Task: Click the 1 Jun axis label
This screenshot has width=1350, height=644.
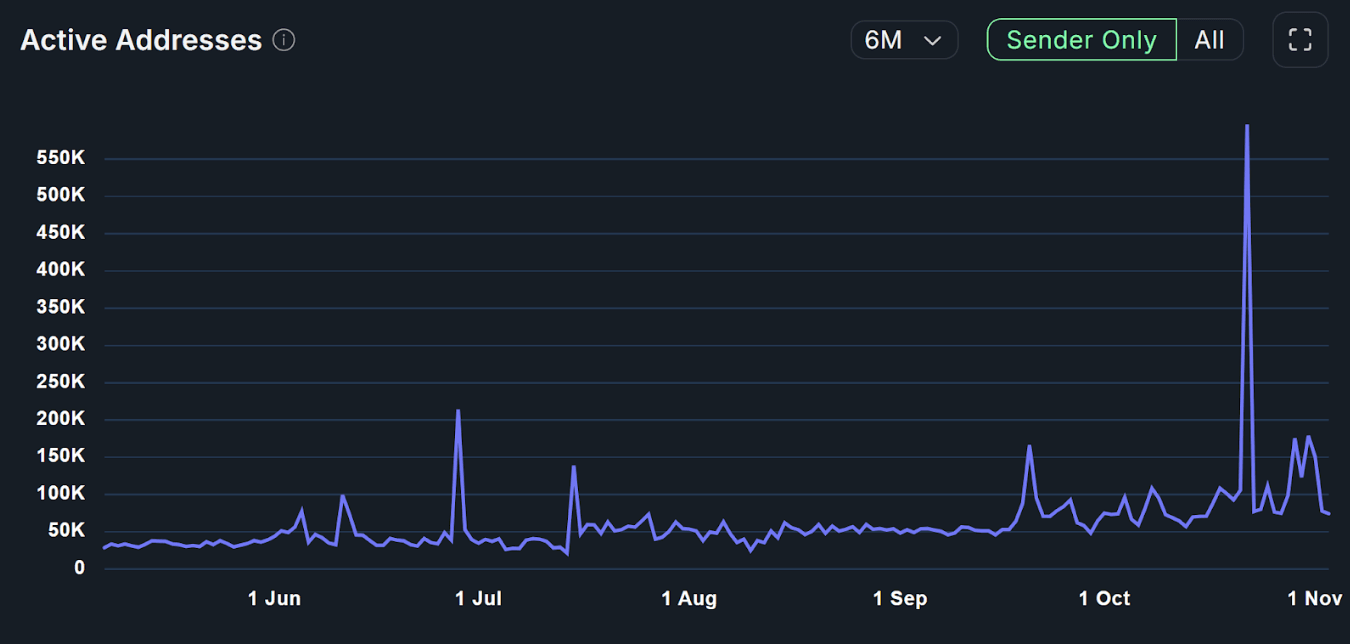Action: click(274, 599)
